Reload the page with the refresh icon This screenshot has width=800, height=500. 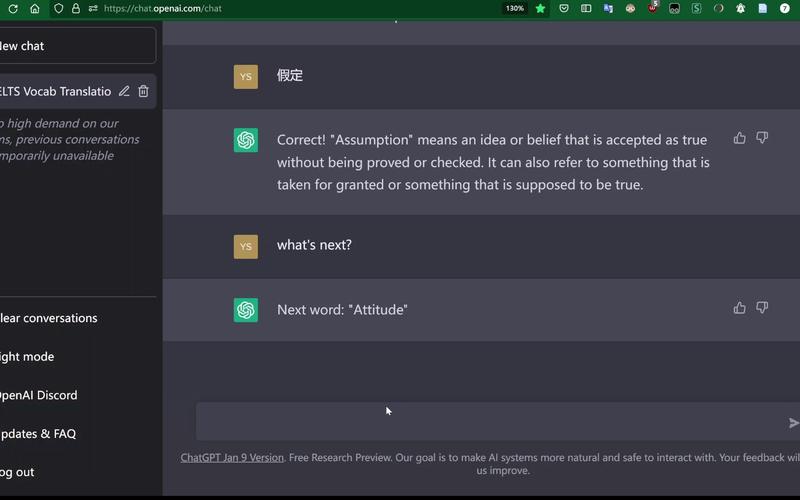[x=13, y=9]
